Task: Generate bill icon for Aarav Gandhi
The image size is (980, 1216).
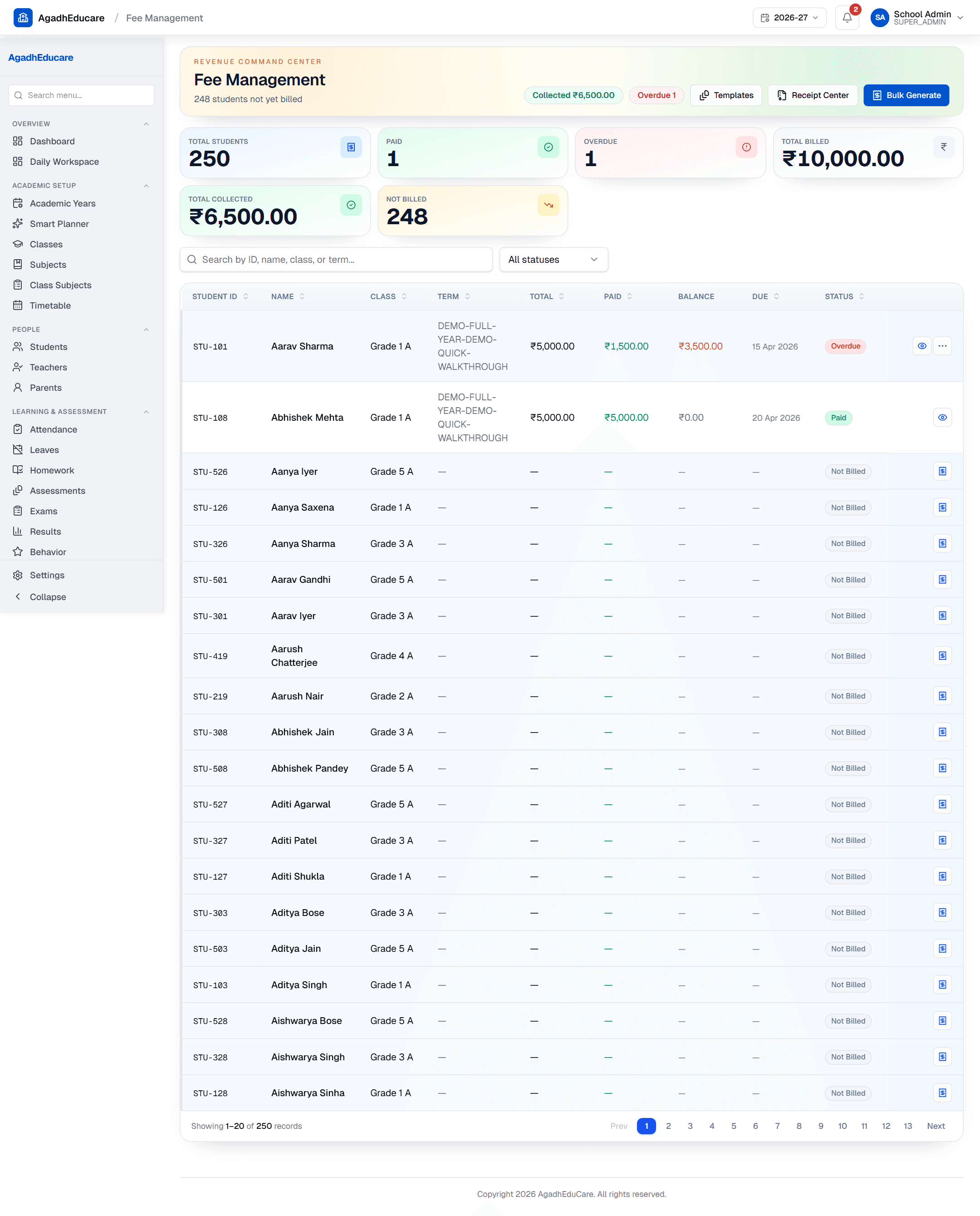Action: pyautogui.click(x=942, y=580)
